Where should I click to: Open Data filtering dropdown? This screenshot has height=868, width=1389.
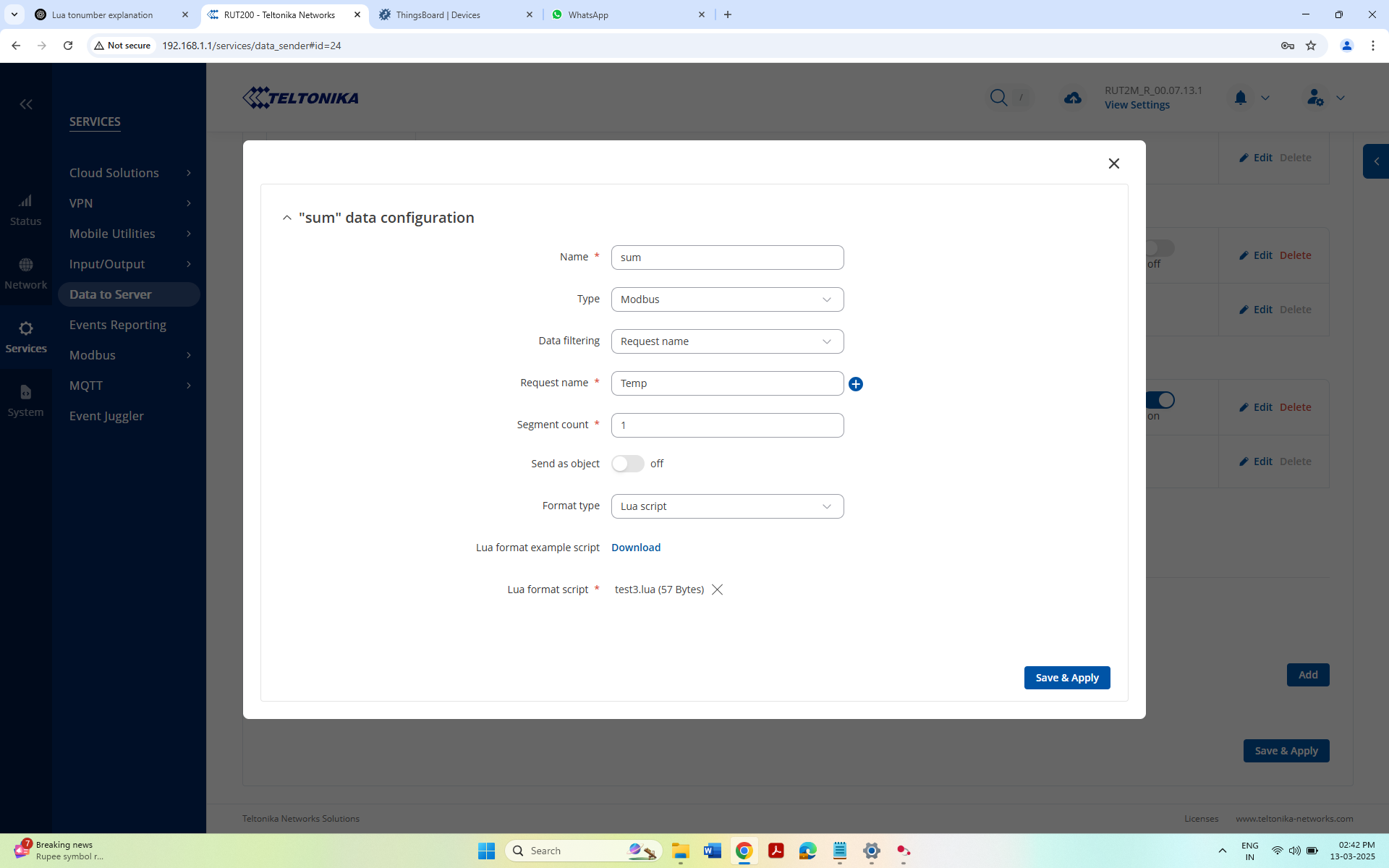pos(727,341)
